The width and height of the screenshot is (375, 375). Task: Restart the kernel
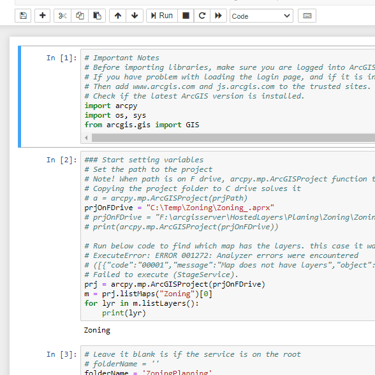202,16
